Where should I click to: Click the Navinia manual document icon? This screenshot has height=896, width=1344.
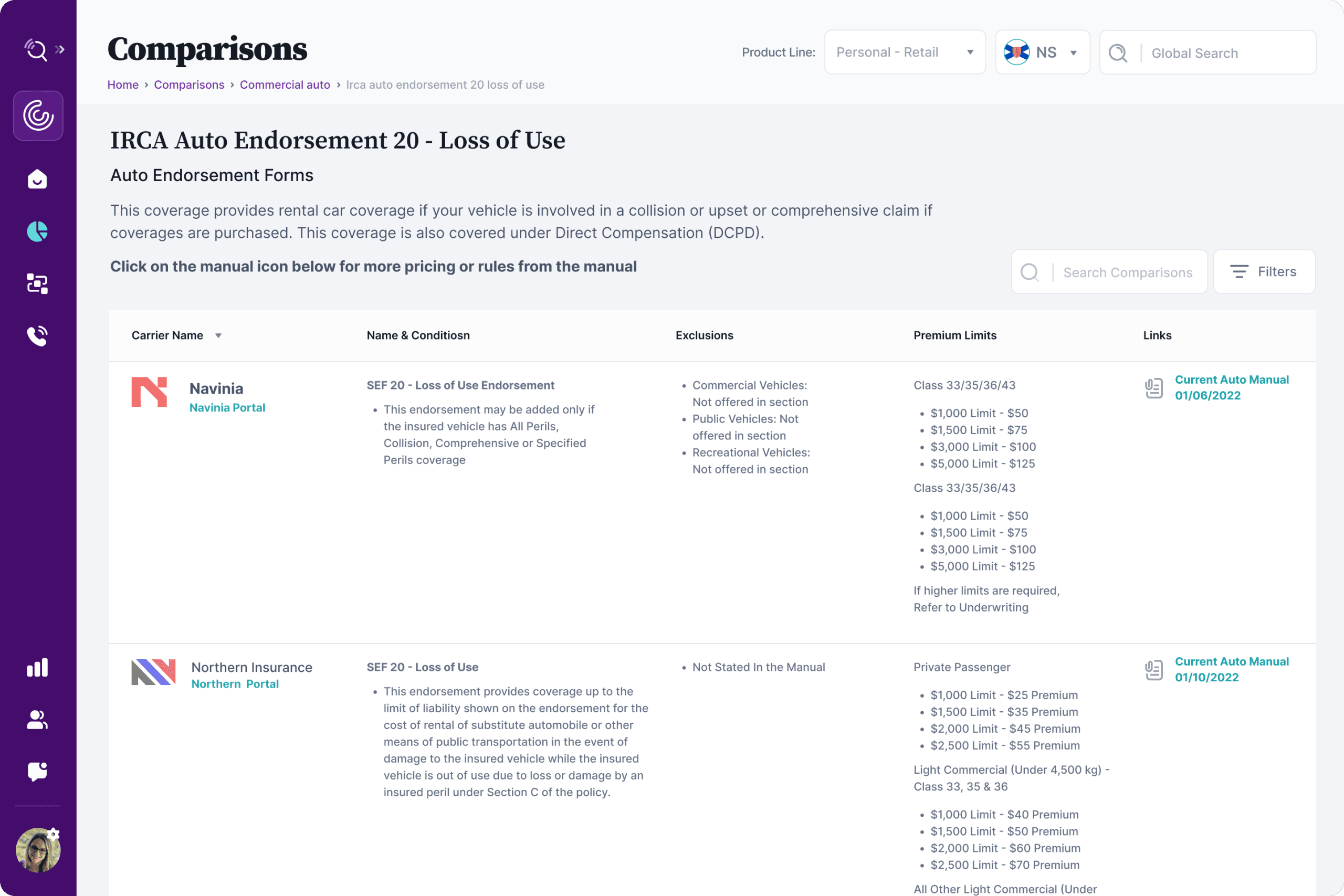[x=1154, y=388]
